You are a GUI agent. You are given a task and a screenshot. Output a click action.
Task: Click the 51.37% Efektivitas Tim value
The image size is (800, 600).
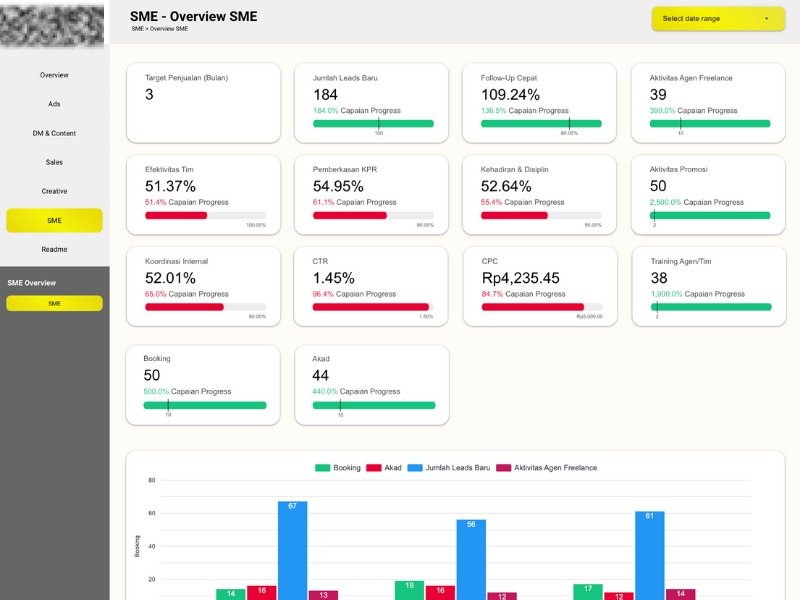[170, 187]
